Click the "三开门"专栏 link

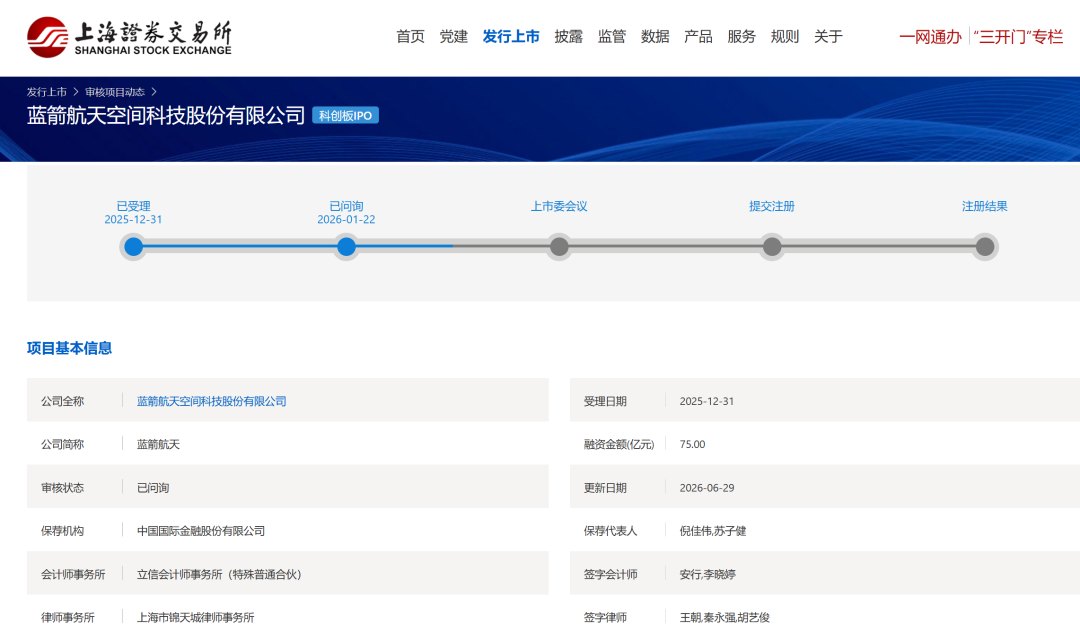(1019, 37)
